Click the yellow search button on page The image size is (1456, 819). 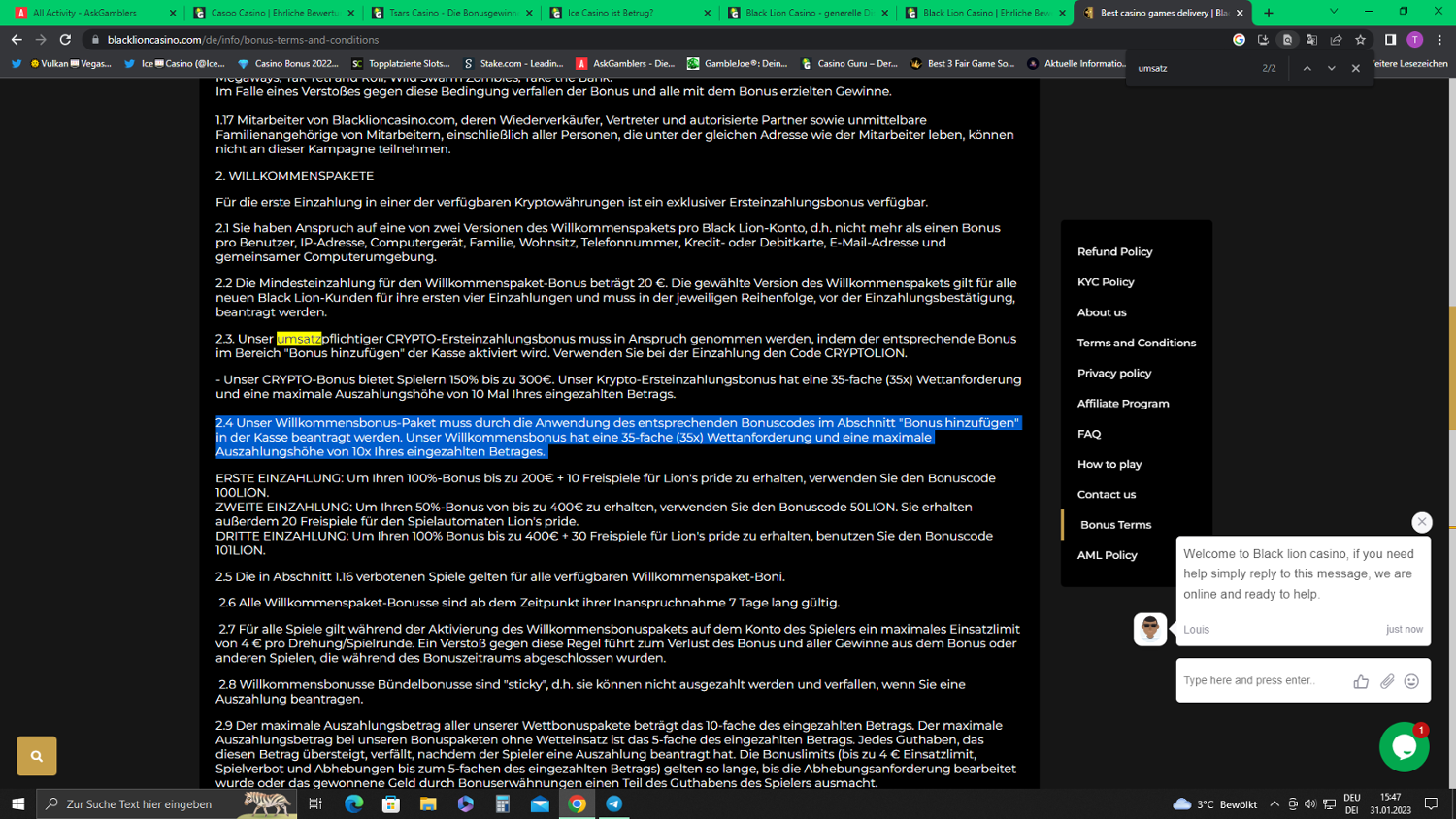point(37,756)
